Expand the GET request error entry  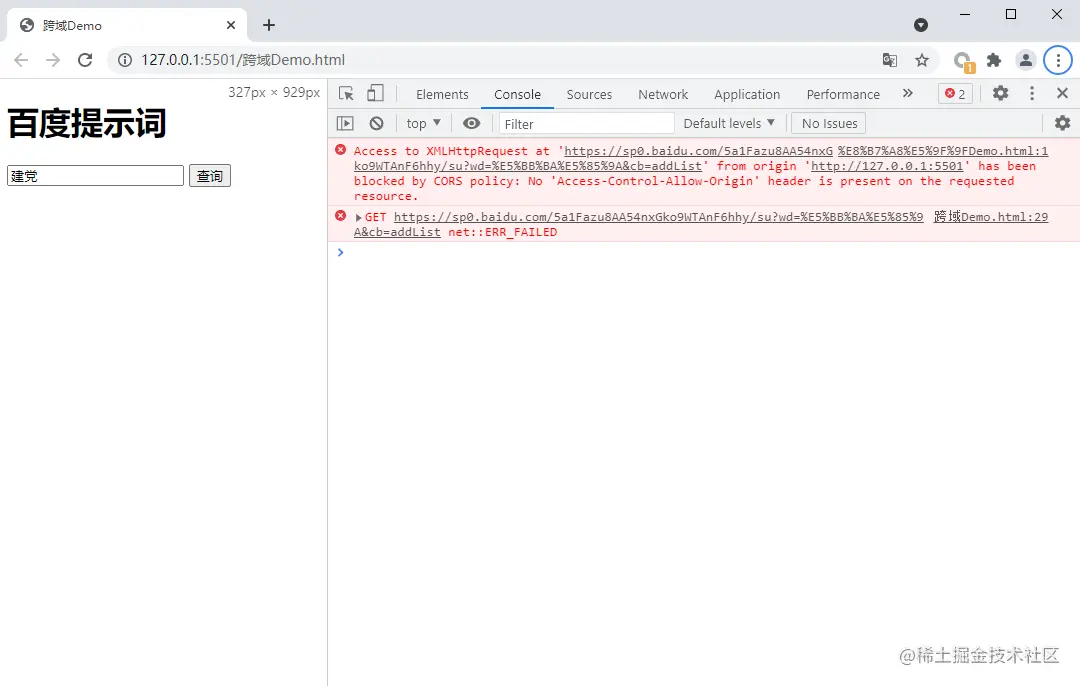[x=358, y=218]
